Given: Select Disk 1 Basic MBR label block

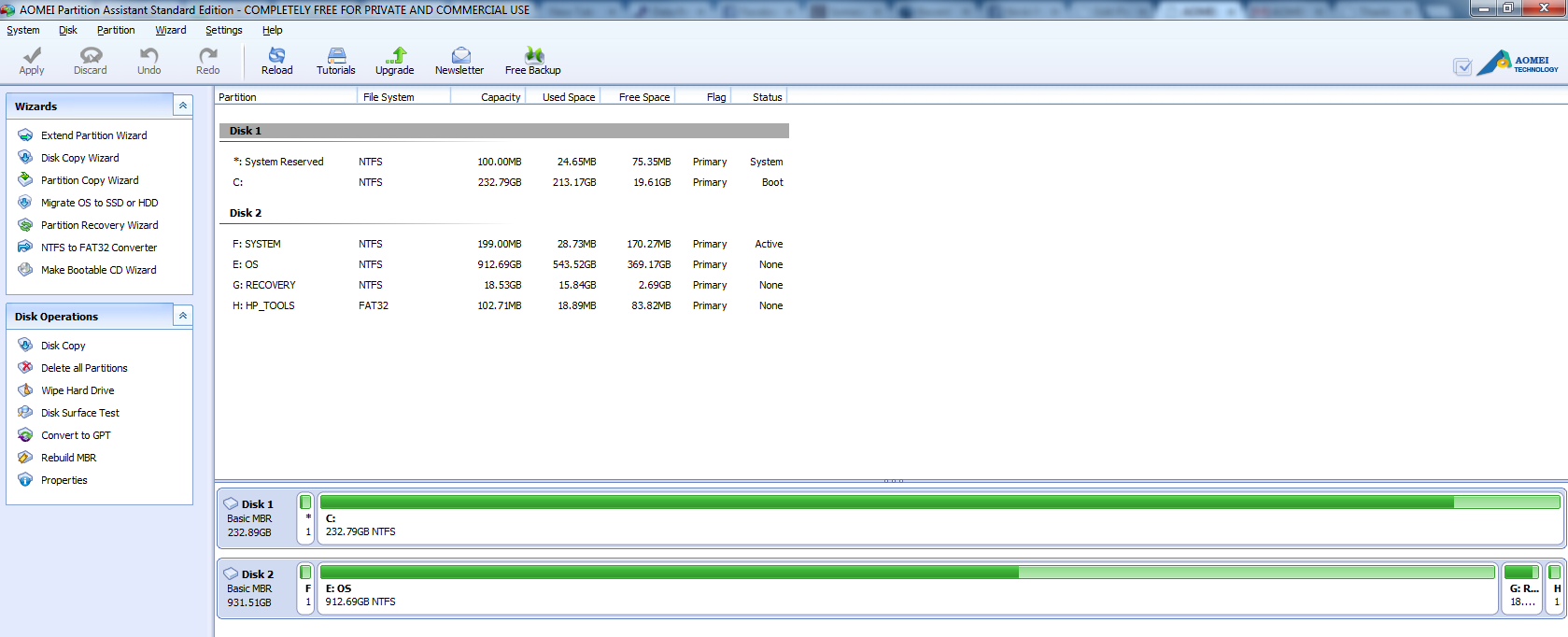Looking at the screenshot, I should (x=256, y=518).
